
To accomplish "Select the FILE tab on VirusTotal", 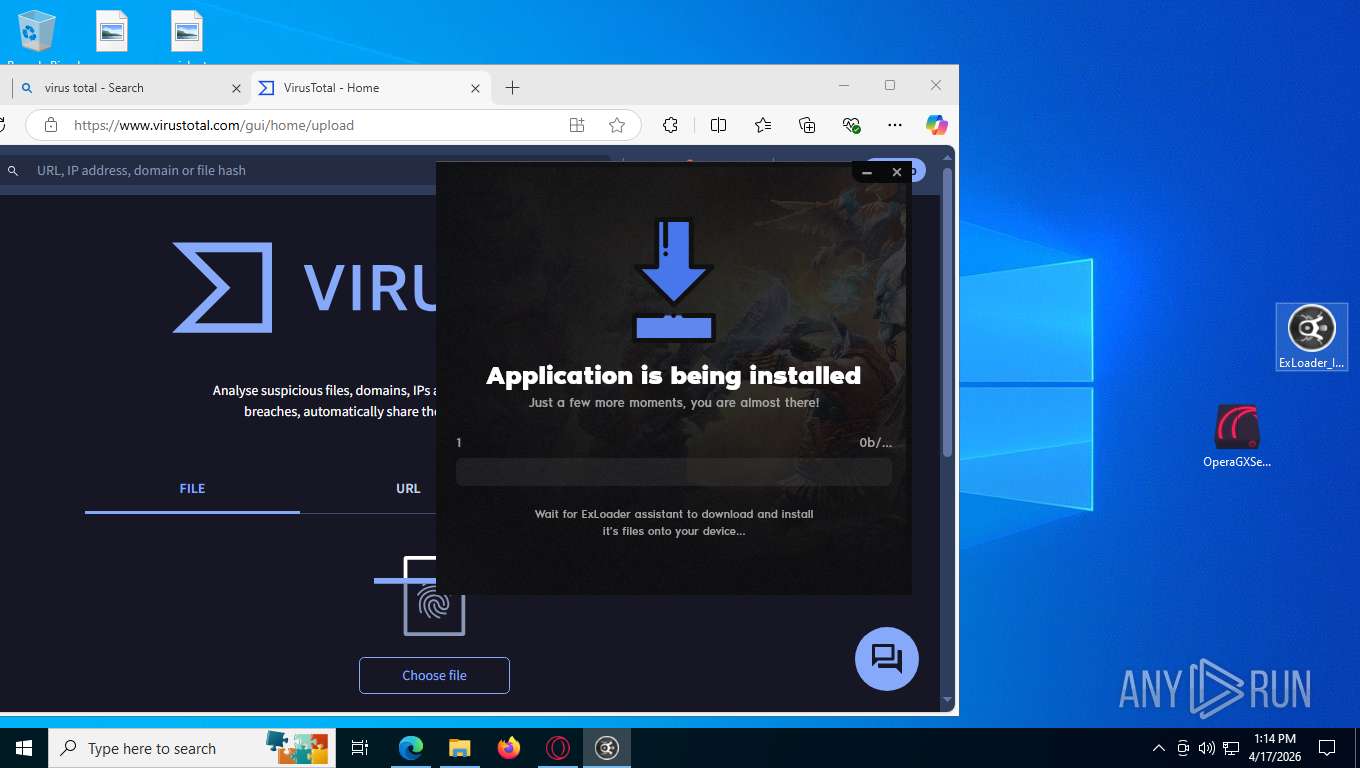I will click(192, 489).
